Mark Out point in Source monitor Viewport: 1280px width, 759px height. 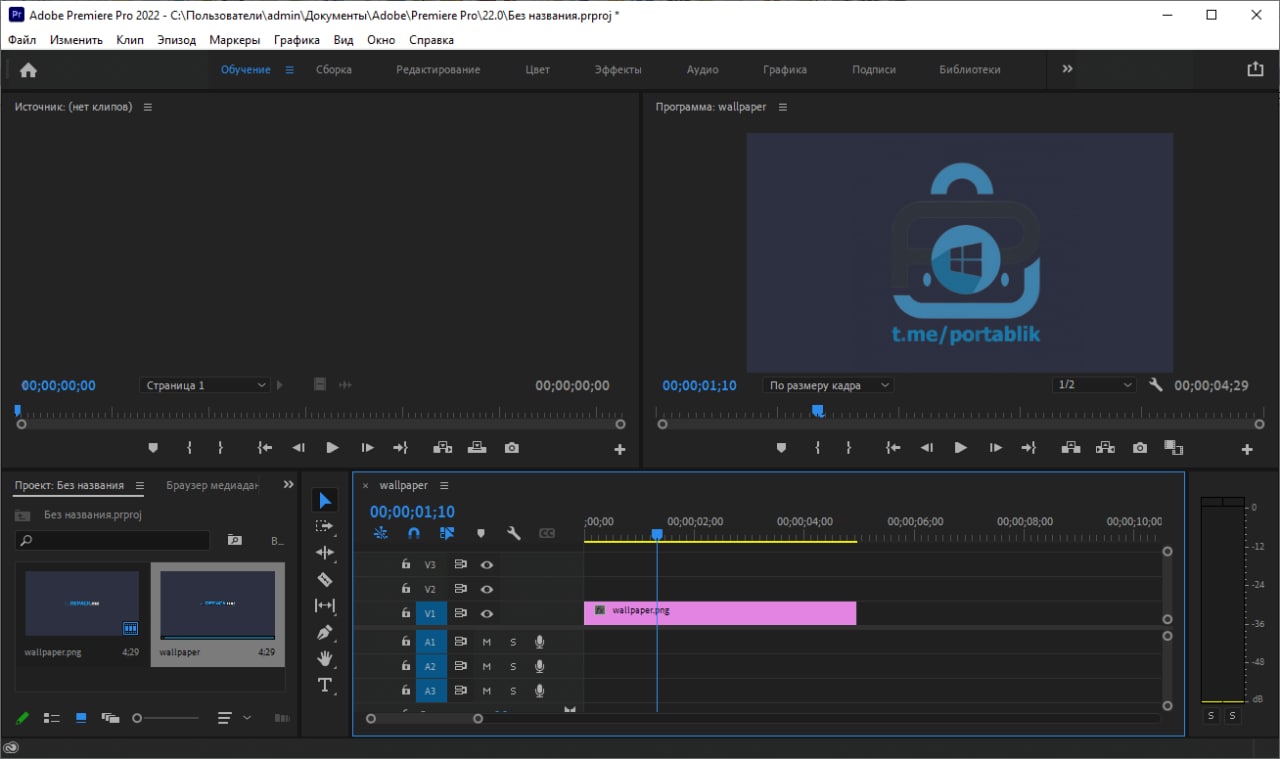coord(221,448)
